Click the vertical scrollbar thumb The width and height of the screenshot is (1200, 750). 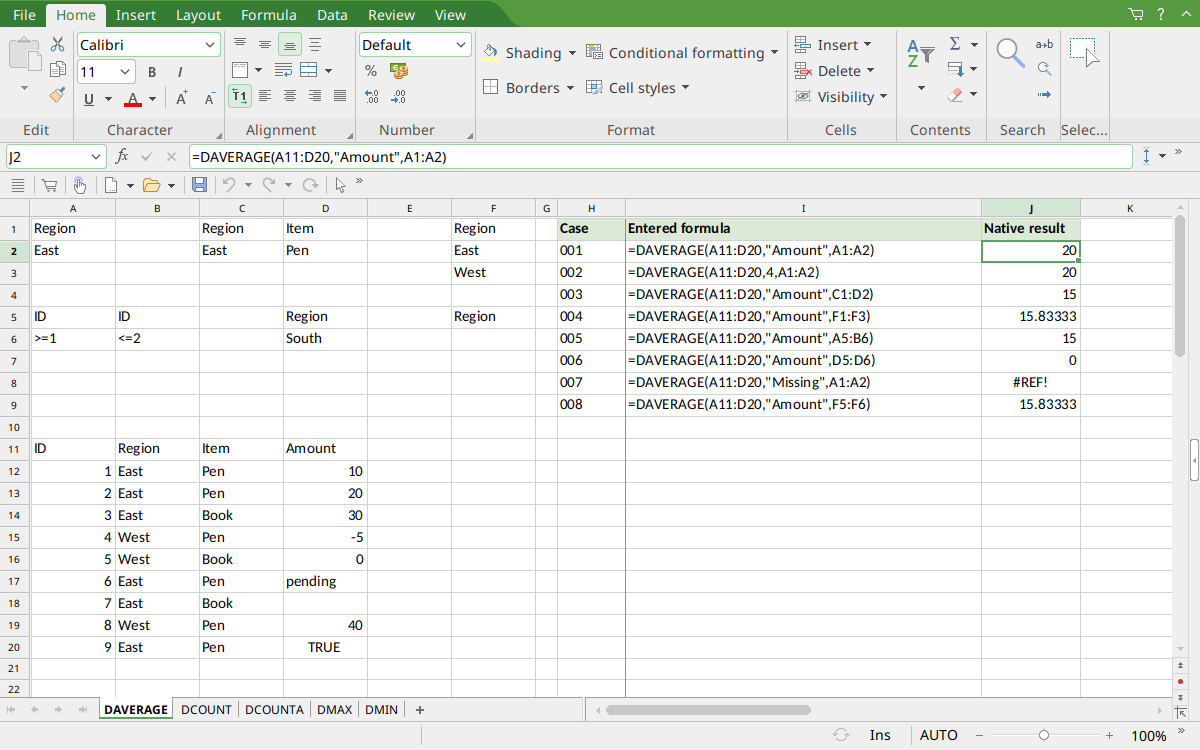pos(1180,287)
